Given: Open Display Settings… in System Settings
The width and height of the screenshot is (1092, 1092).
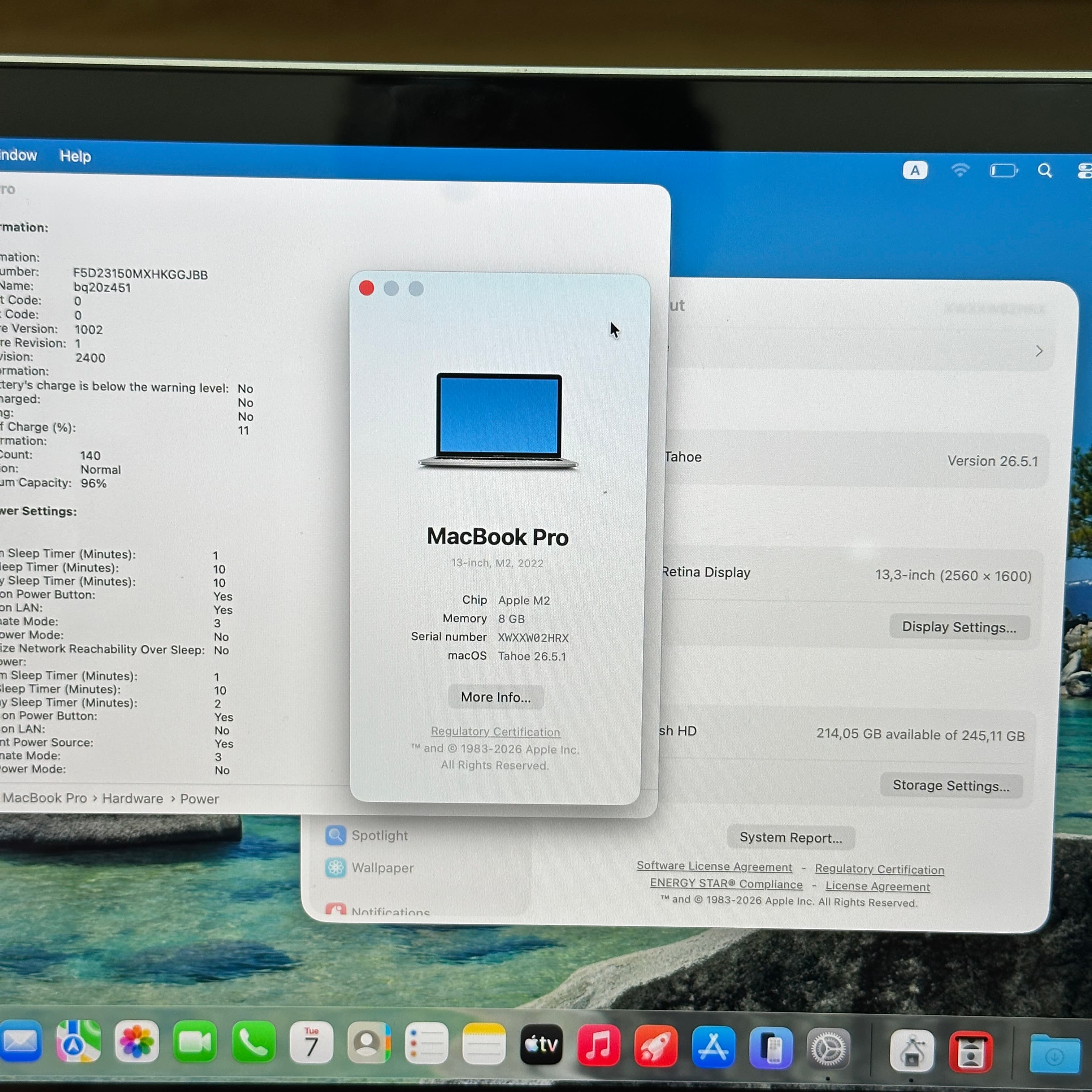Looking at the screenshot, I should pyautogui.click(x=959, y=627).
